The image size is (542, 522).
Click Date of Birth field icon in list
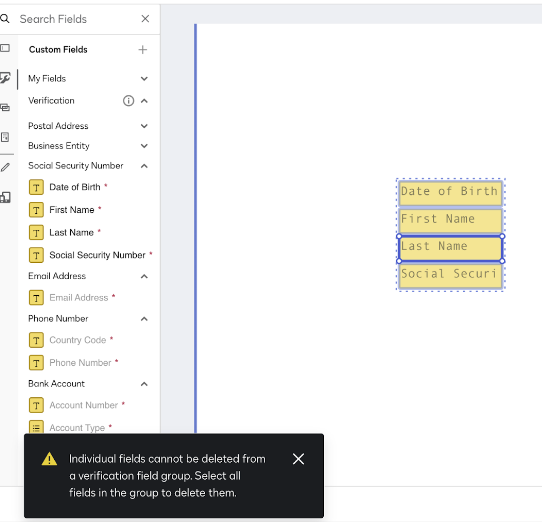click(x=36, y=187)
